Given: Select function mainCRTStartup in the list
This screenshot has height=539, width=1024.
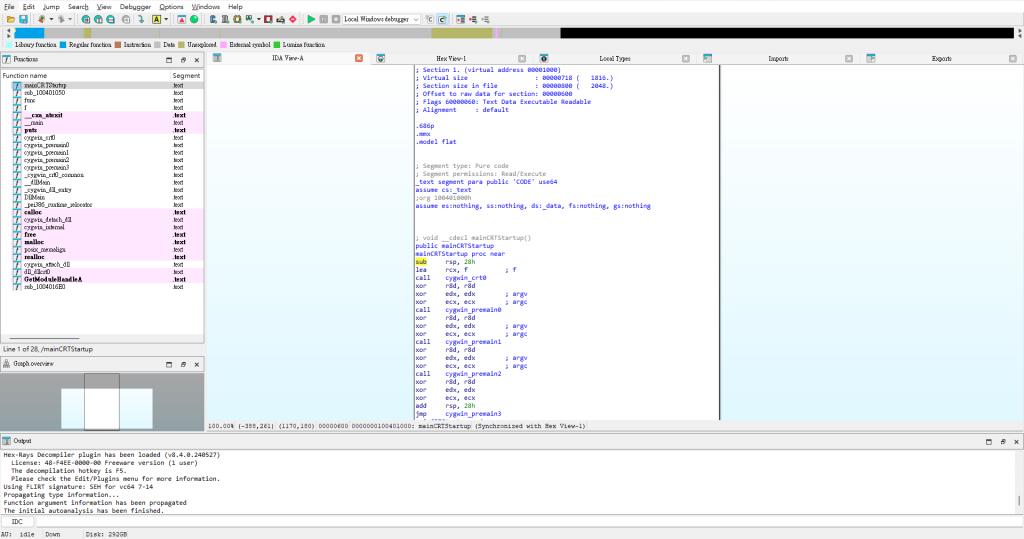Looking at the screenshot, I should coord(45,85).
